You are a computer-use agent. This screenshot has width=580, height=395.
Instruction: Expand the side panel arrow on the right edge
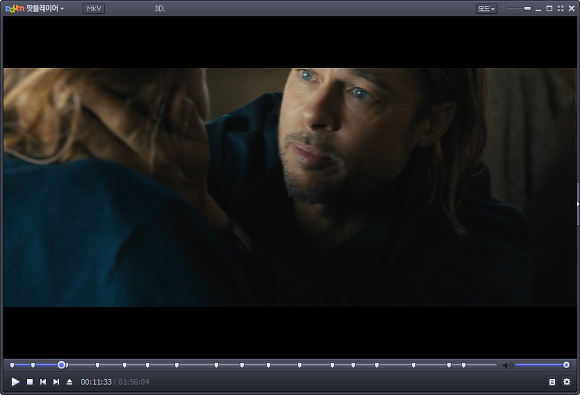(x=578, y=204)
